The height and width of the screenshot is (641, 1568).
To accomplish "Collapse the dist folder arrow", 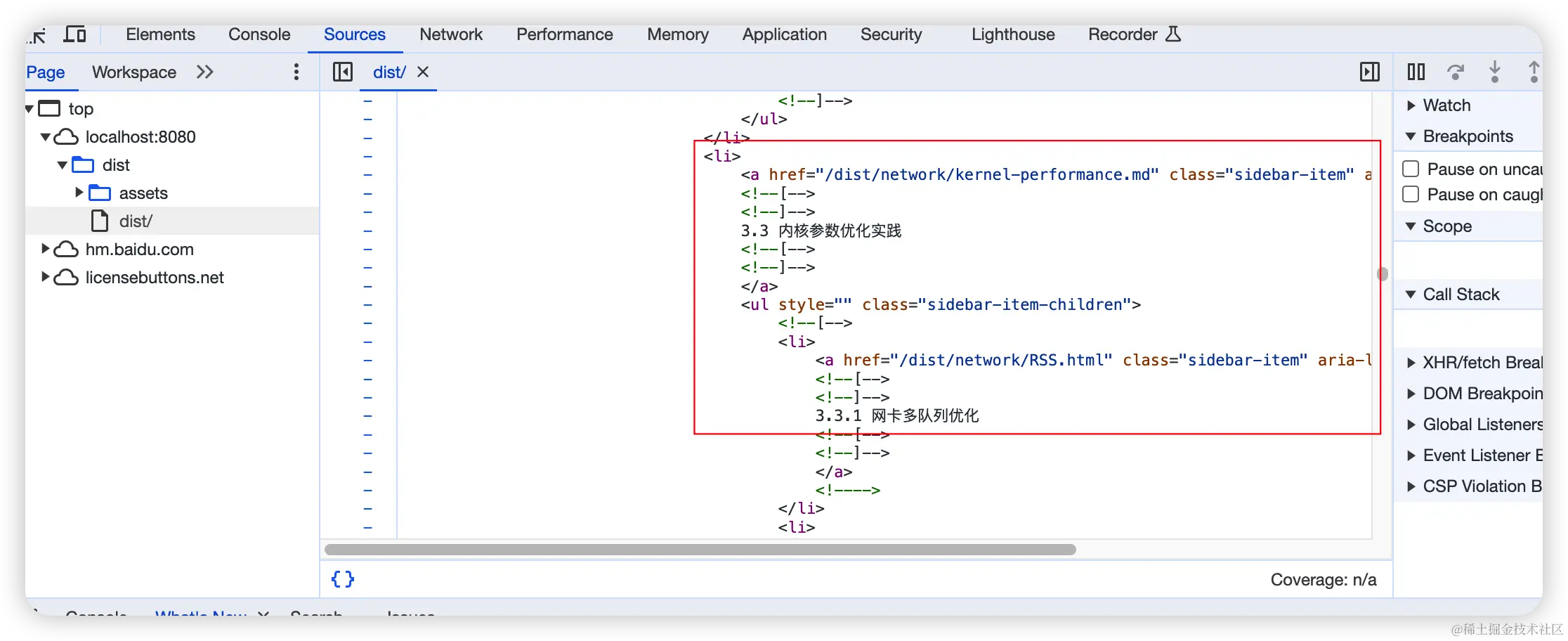I will click(63, 165).
